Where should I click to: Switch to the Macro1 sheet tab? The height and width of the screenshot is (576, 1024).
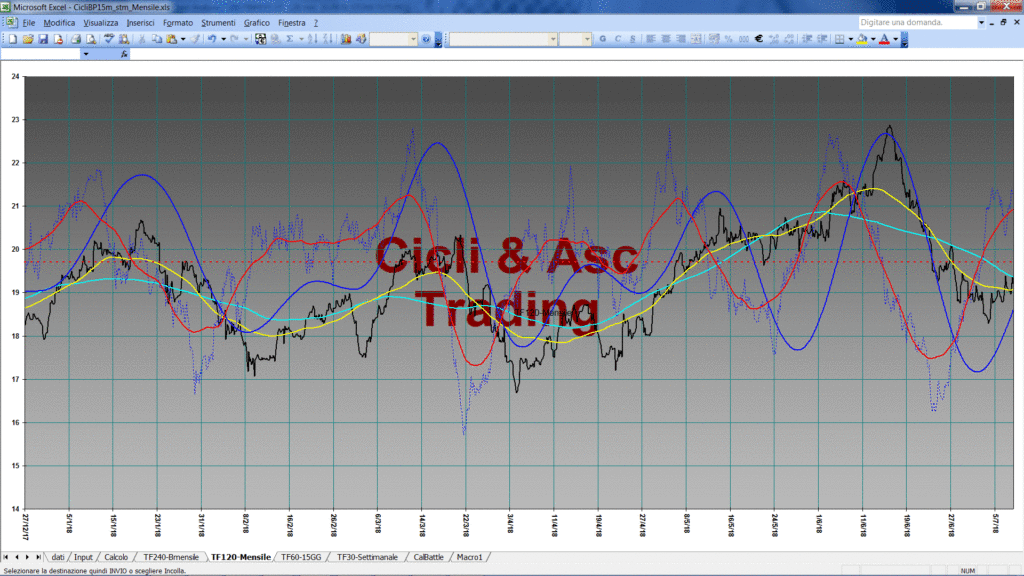coord(470,557)
